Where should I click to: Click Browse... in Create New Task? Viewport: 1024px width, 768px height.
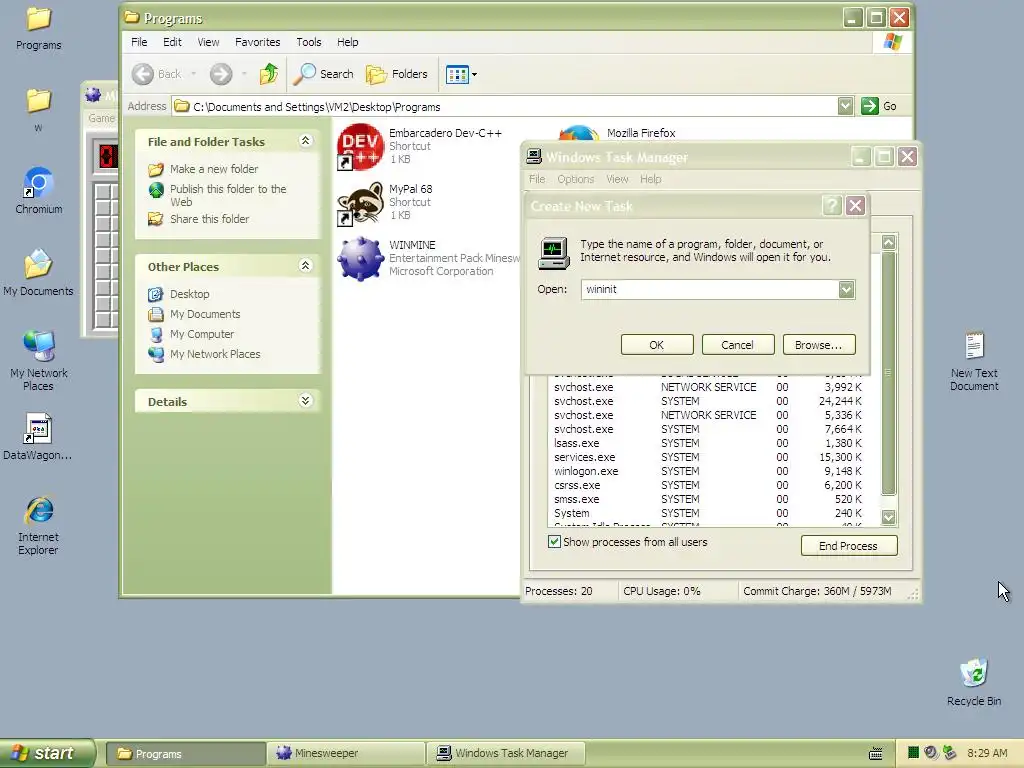click(819, 345)
